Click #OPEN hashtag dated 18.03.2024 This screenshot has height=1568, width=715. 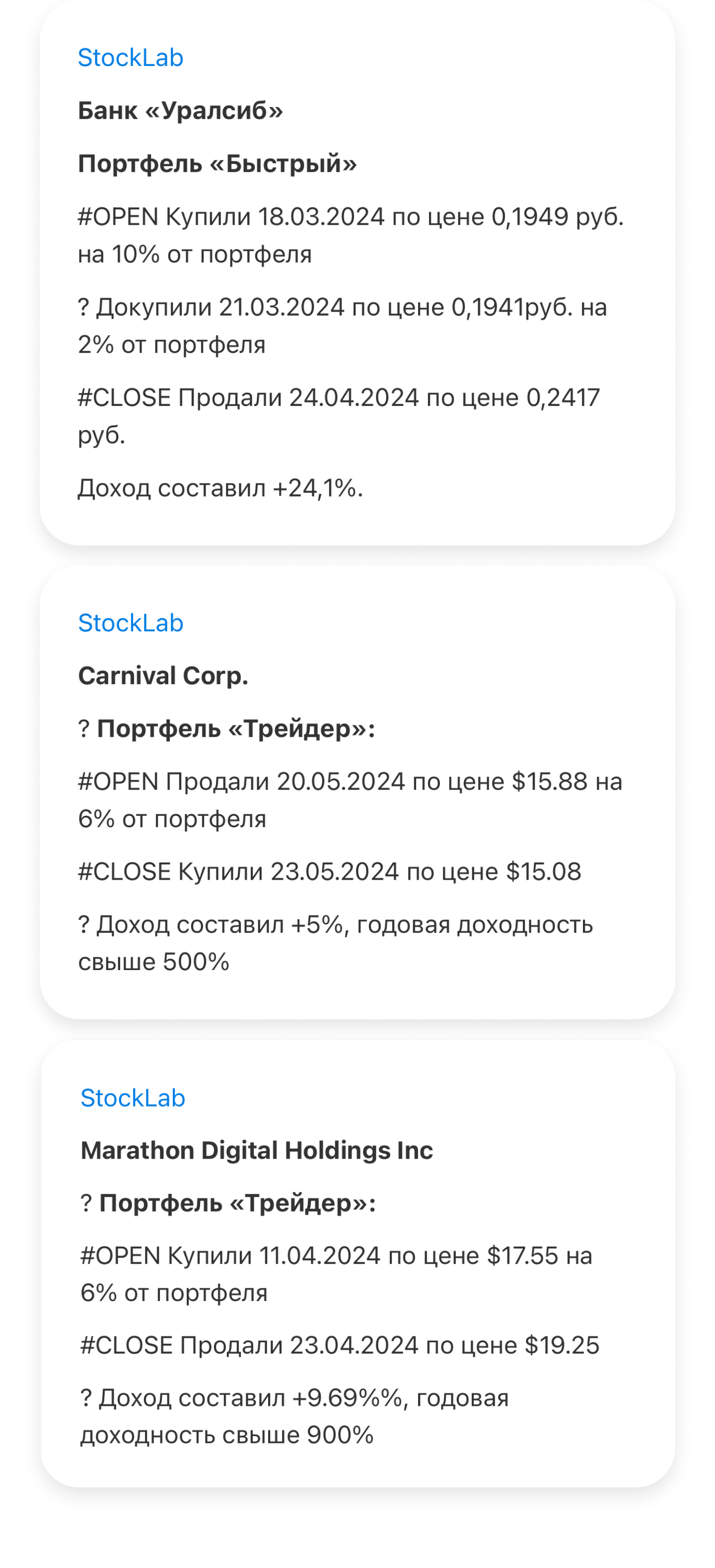(x=118, y=217)
